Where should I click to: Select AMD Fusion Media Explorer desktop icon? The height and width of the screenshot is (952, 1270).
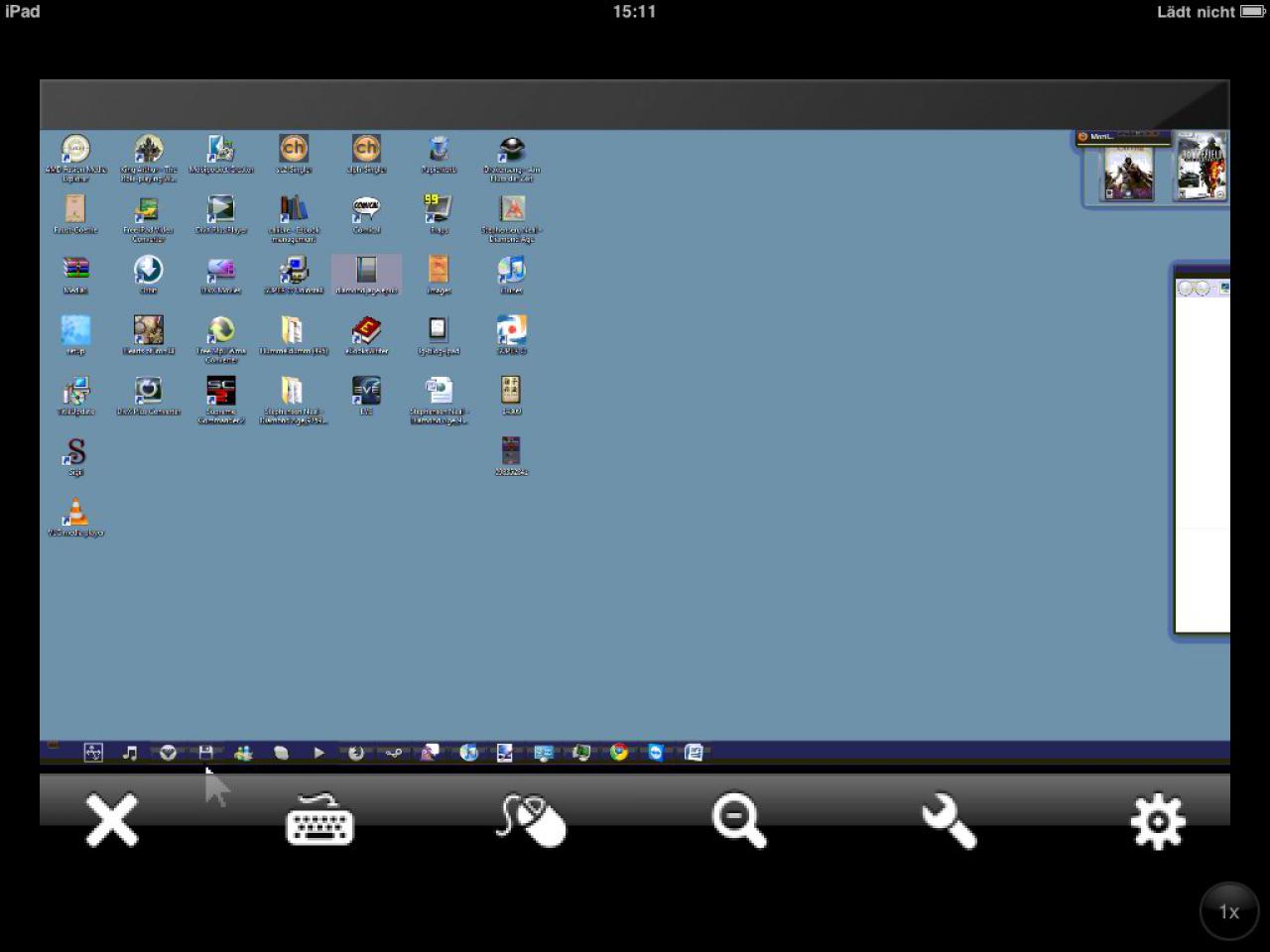tap(75, 158)
